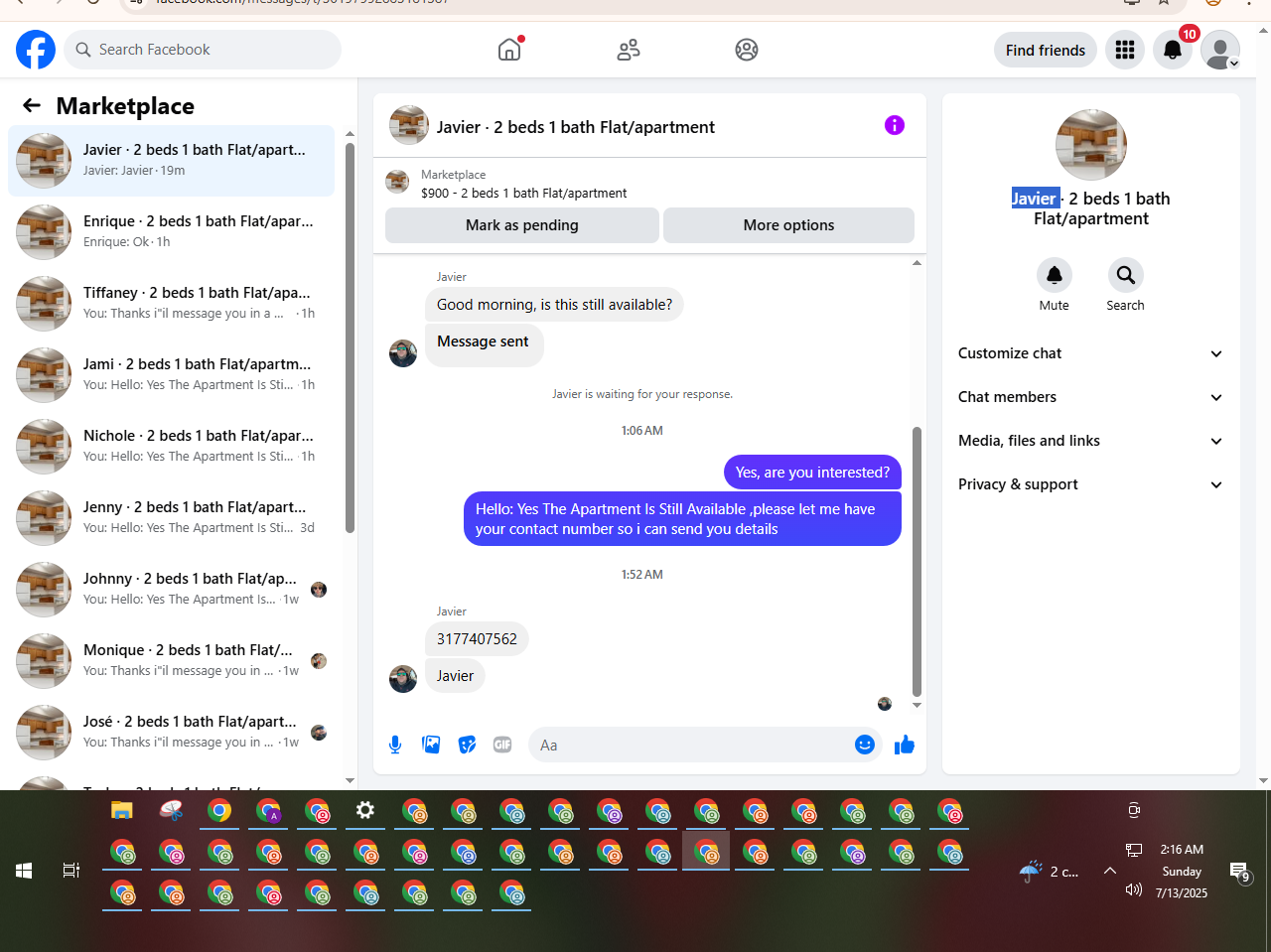Click the conversation list scrollbar

click(350, 338)
